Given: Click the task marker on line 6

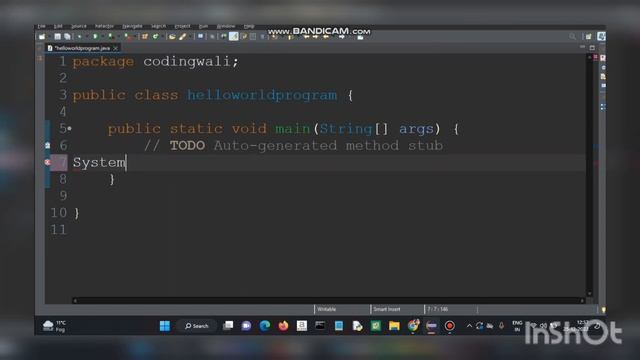Looking at the screenshot, I should point(47,145).
